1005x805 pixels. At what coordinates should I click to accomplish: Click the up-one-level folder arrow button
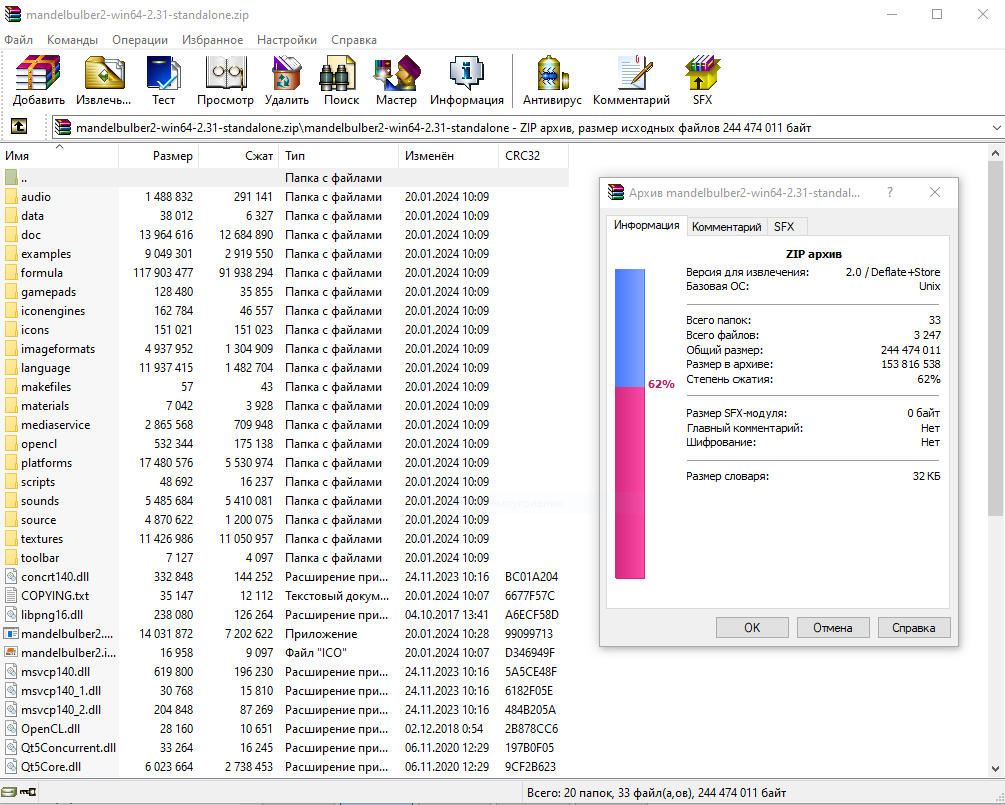(18, 127)
